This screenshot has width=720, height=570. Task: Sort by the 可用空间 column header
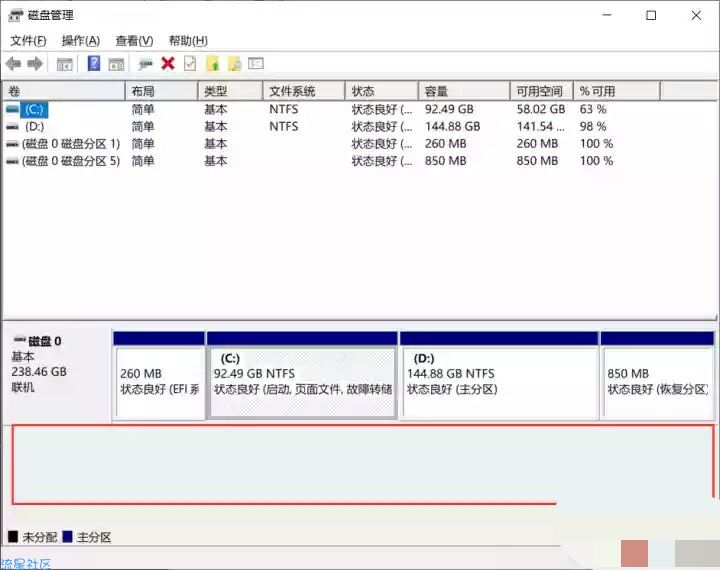(542, 91)
